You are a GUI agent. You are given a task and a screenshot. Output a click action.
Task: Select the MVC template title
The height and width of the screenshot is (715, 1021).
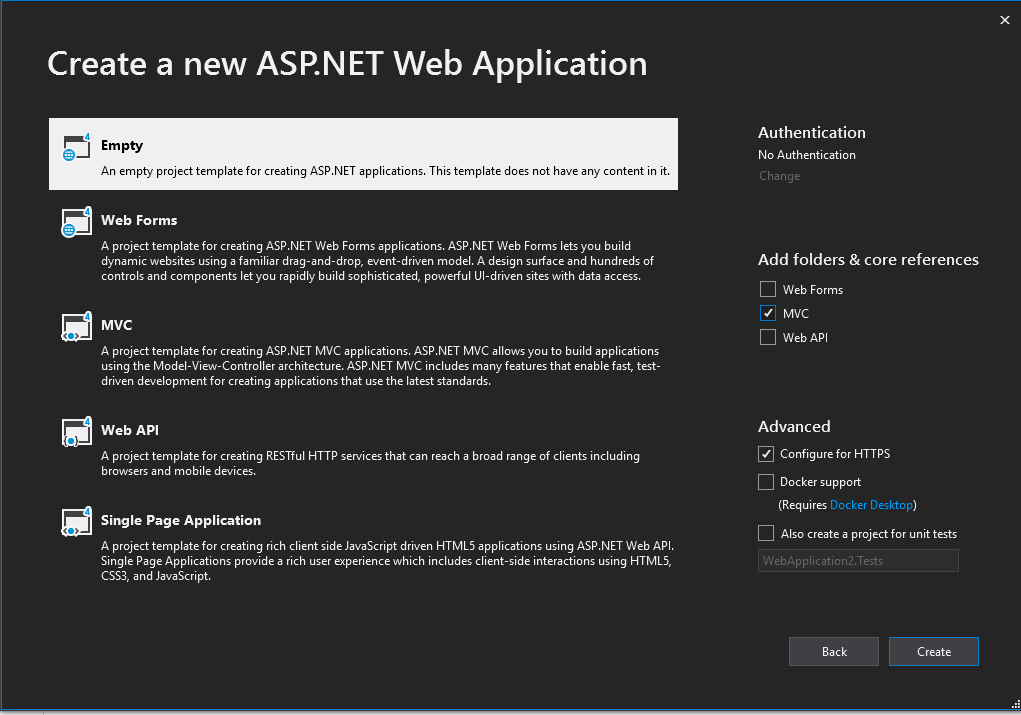(x=117, y=325)
